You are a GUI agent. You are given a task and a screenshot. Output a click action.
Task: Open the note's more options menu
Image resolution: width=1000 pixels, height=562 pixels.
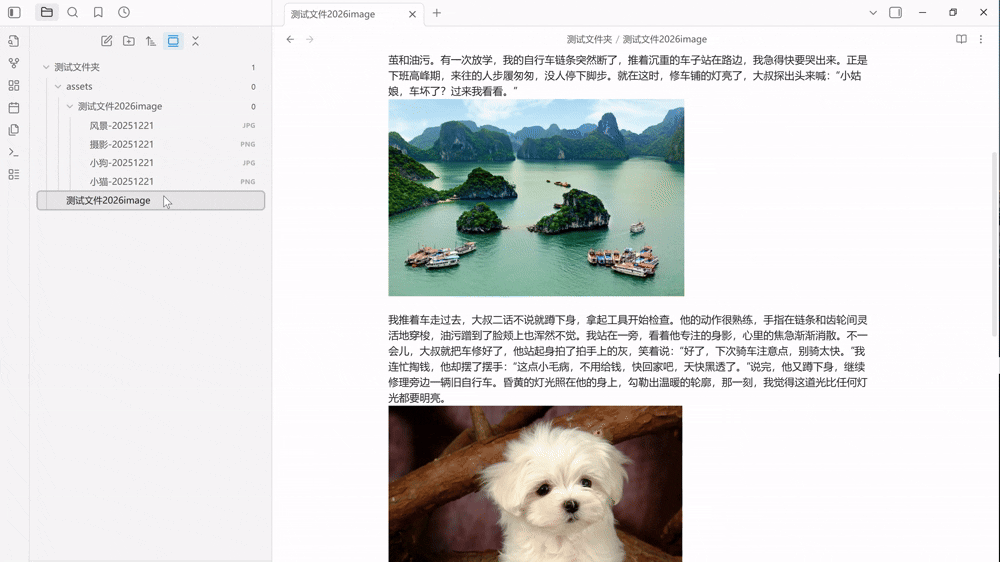pos(981,39)
